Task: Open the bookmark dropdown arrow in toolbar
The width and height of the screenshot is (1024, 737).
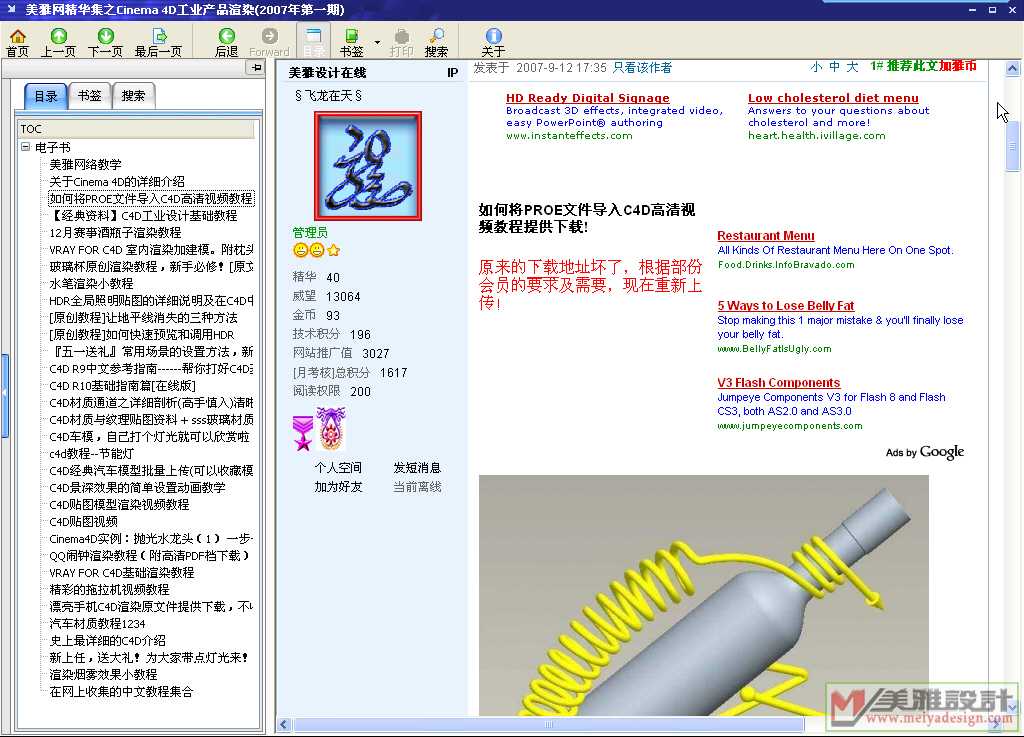Action: [377, 42]
